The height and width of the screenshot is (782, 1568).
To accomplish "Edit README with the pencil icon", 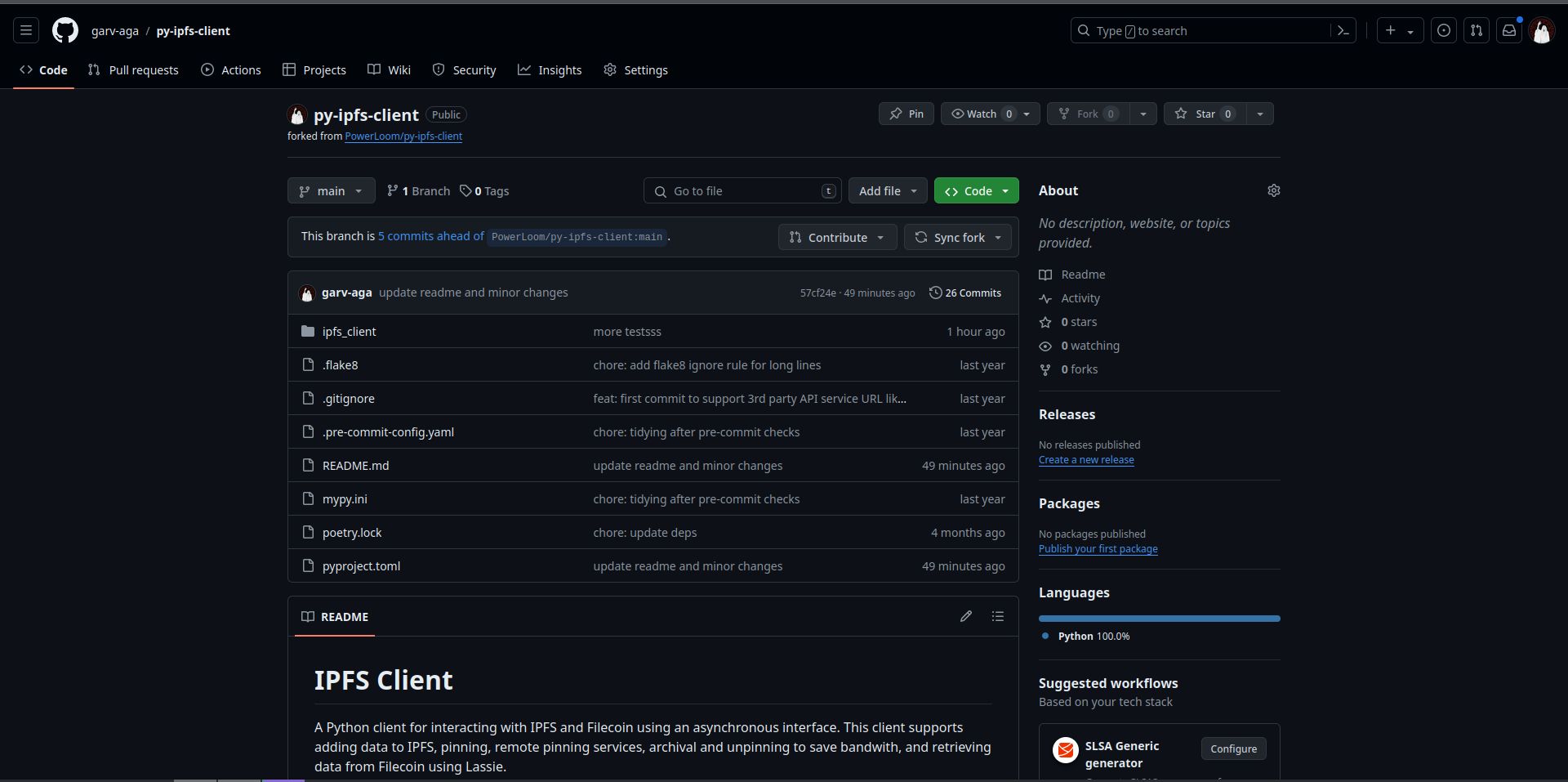I will 966,616.
